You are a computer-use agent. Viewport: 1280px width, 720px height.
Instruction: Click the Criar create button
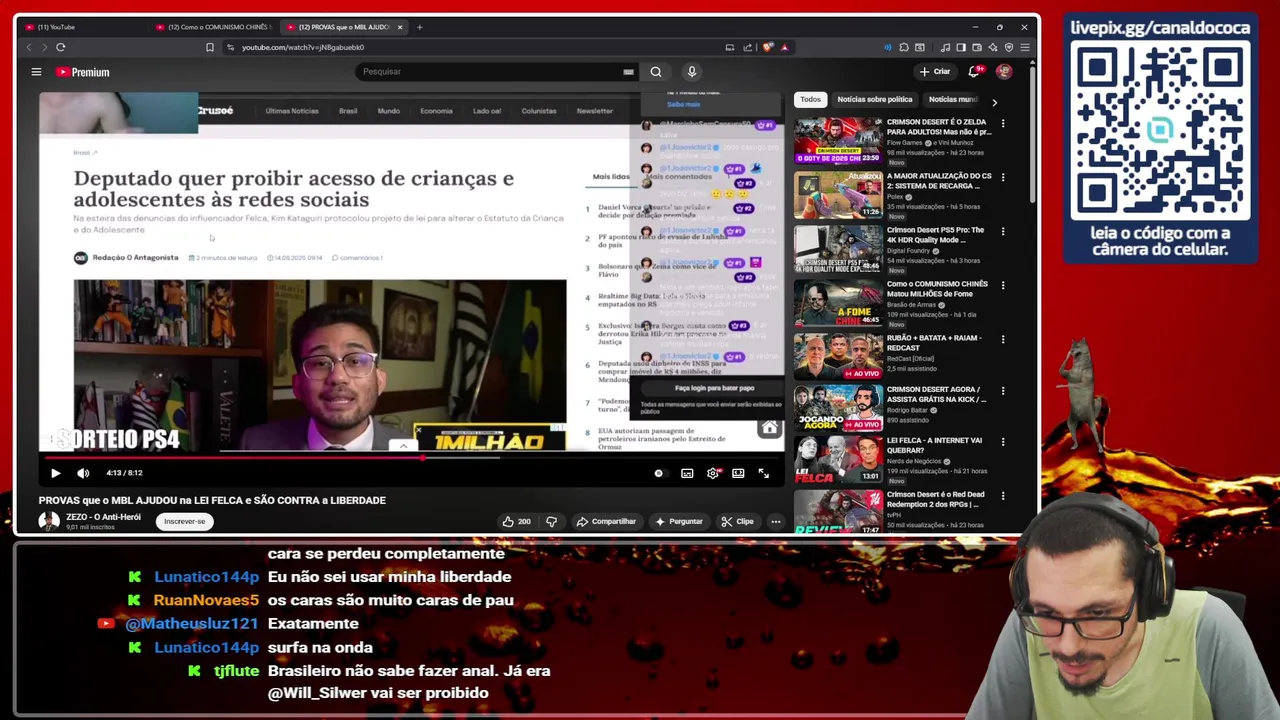coord(935,72)
